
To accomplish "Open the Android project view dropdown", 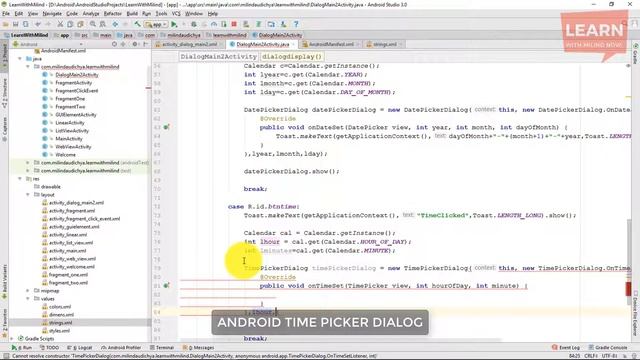I will pos(48,44).
